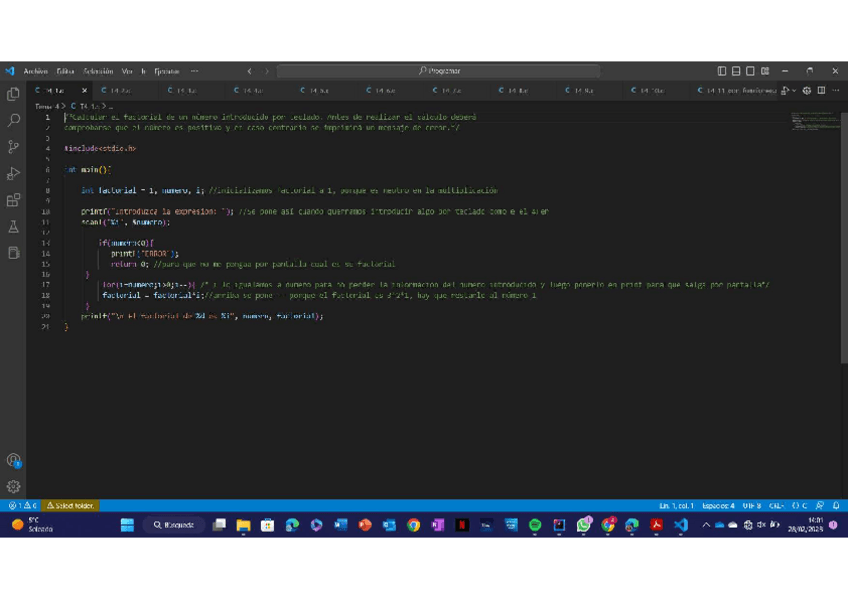Open the Explorer view in activity bar
Screen dimensions: 848x599
[x=13, y=94]
